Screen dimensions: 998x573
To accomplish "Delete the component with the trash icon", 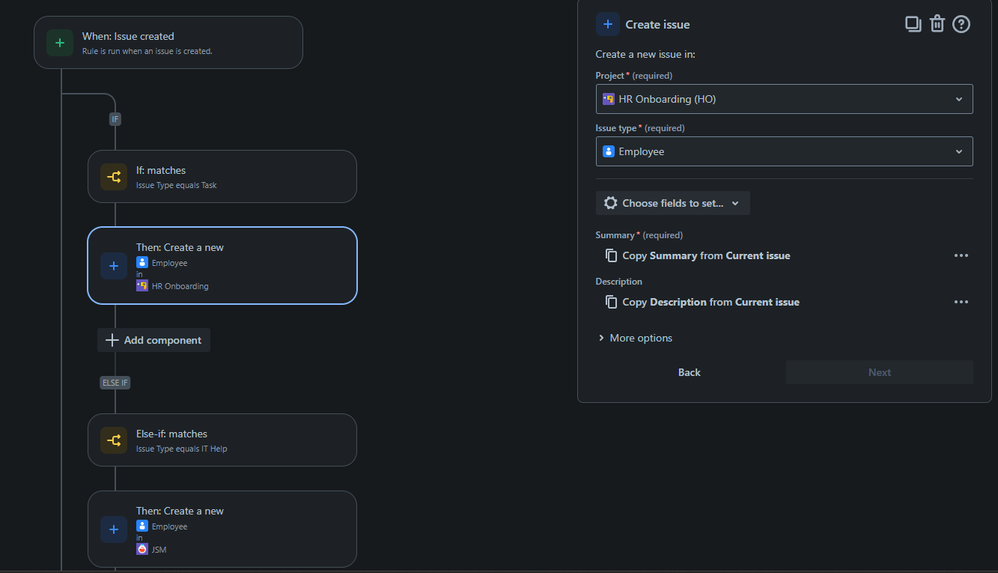I will 937,24.
